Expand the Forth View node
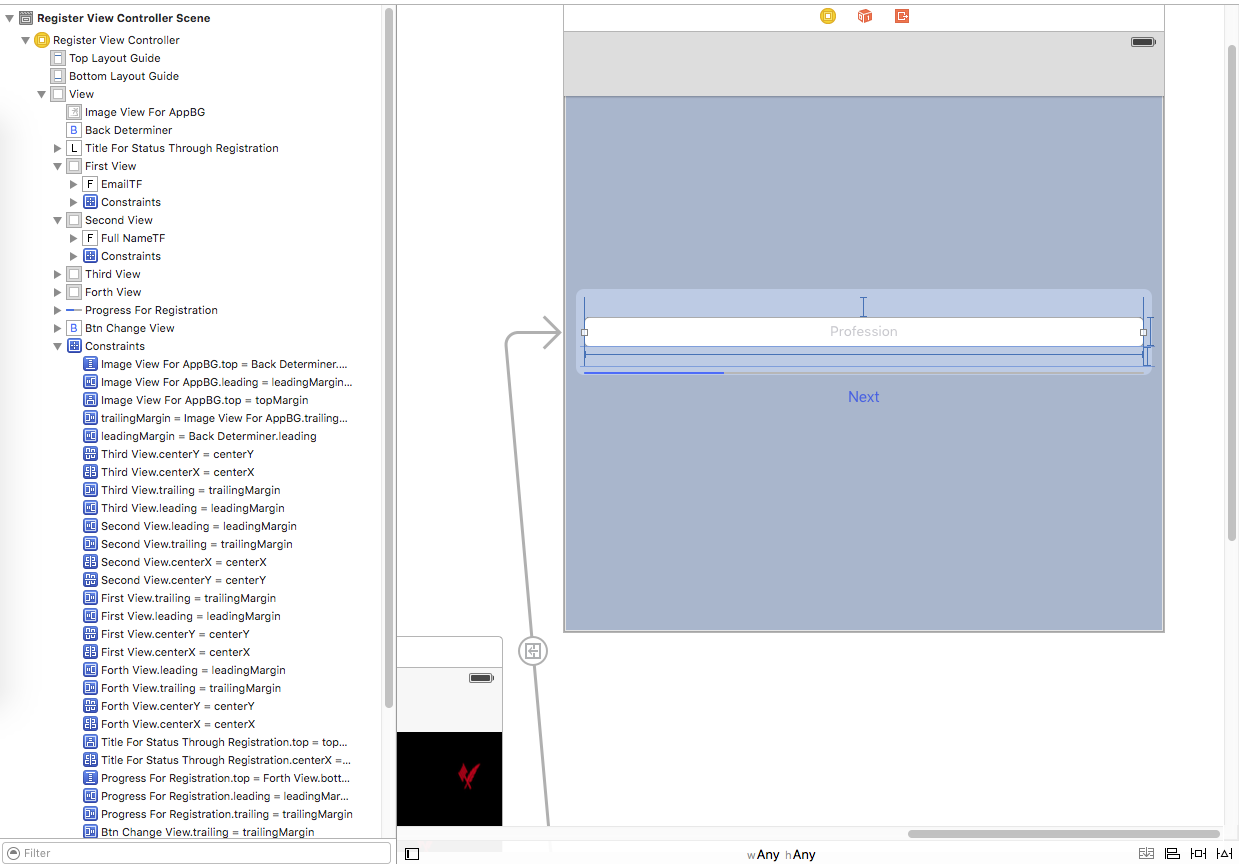This screenshot has height=864, width=1239. 57,292
